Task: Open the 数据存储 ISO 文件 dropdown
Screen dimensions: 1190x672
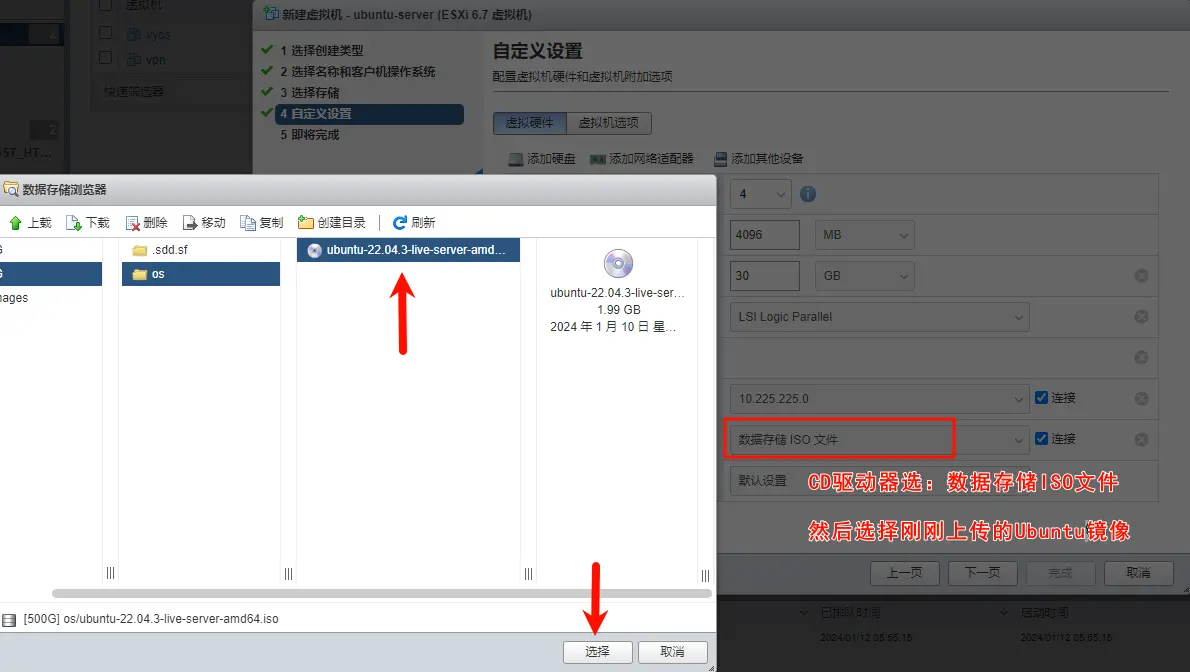Action: (x=880, y=440)
